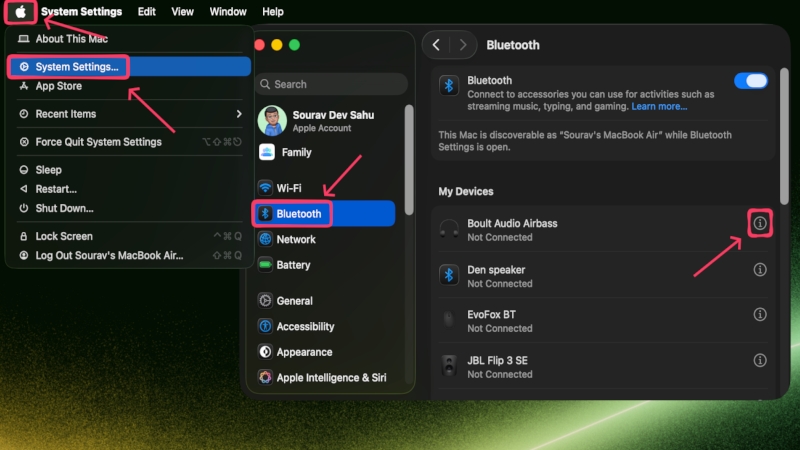Click the Lock Screen padlock icon
The height and width of the screenshot is (450, 800).
pyautogui.click(x=23, y=236)
